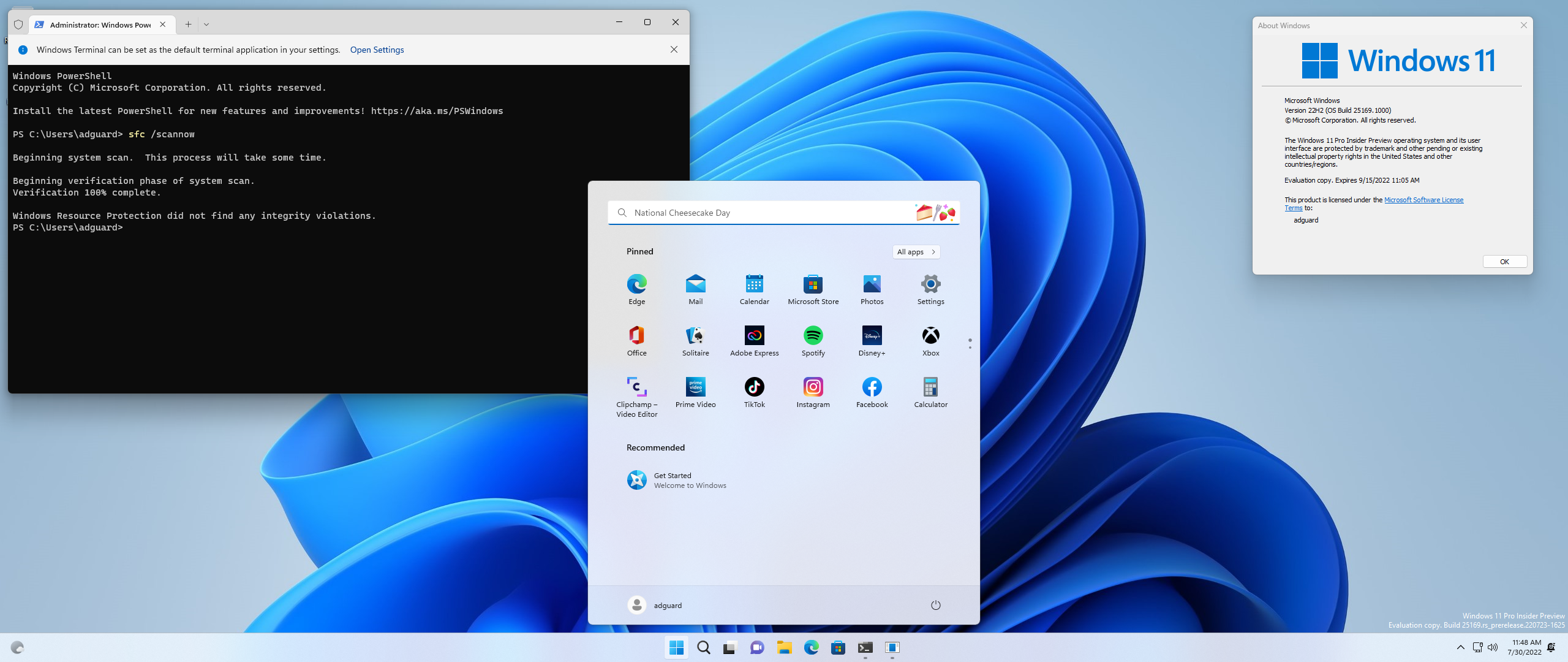This screenshot has height=662, width=1568.
Task: Click the power button in Start
Action: point(935,605)
